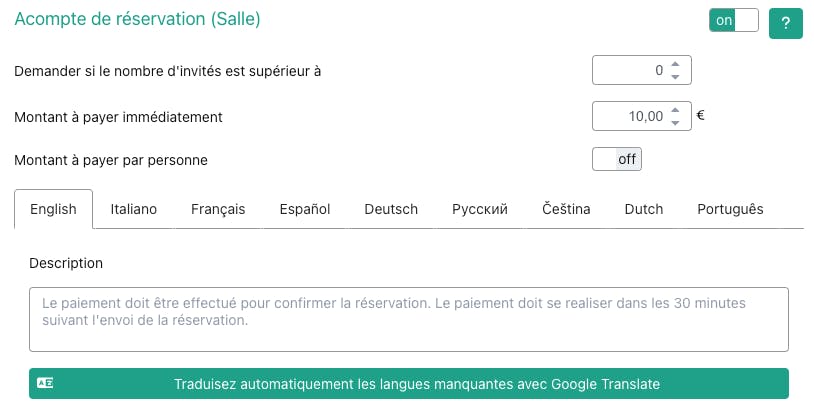The width and height of the screenshot is (814, 420).
Task: Click the guest number input field
Action: point(642,70)
